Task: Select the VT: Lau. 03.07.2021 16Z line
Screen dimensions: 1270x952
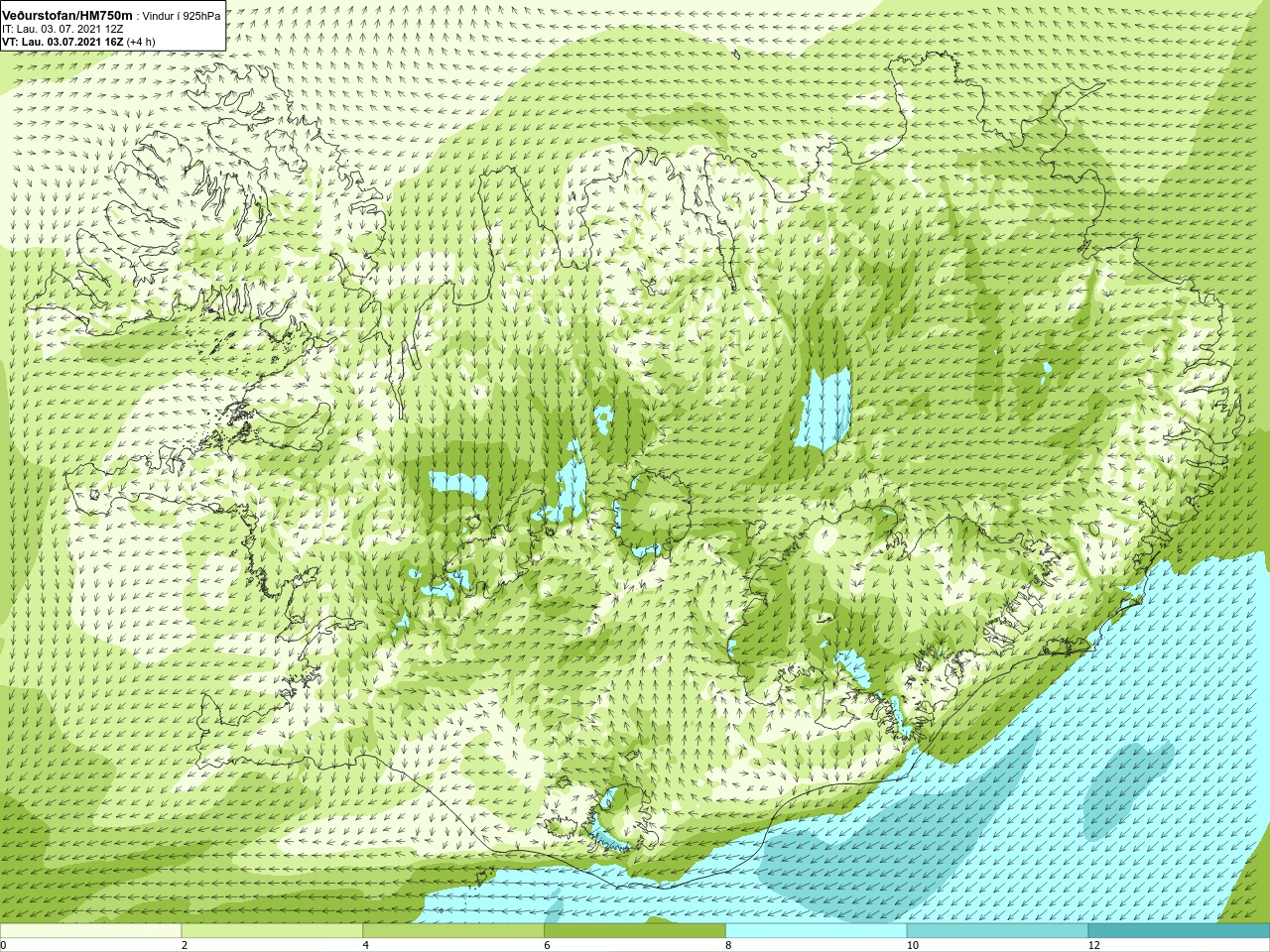Action: pyautogui.click(x=63, y=42)
